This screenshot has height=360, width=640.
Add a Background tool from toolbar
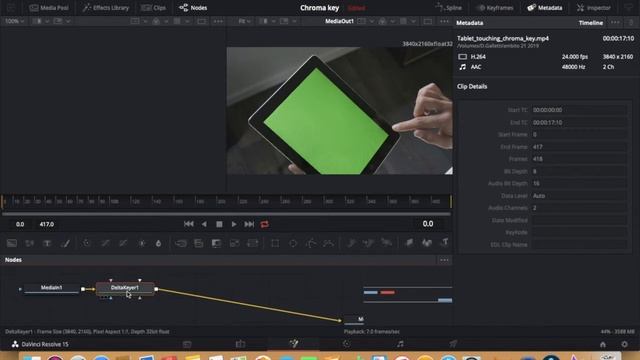(12, 243)
